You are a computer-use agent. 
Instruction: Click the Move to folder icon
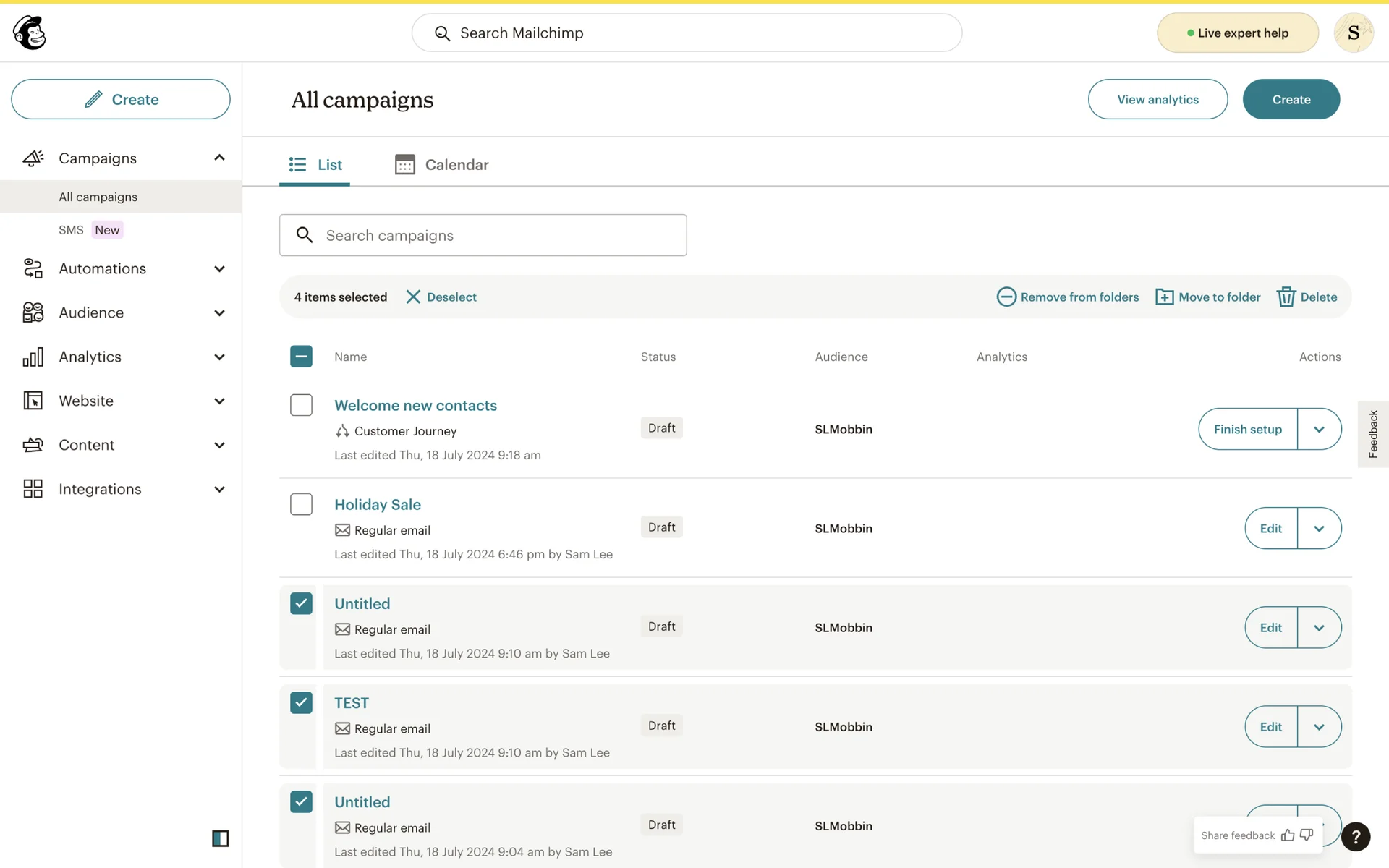(x=1164, y=297)
